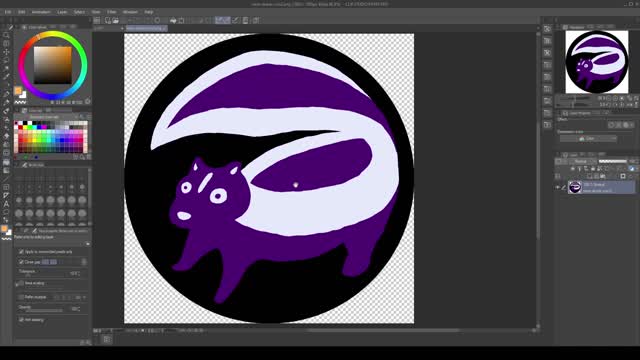Open the Animation menu
Screen dimensions: 640x360
click(41, 12)
